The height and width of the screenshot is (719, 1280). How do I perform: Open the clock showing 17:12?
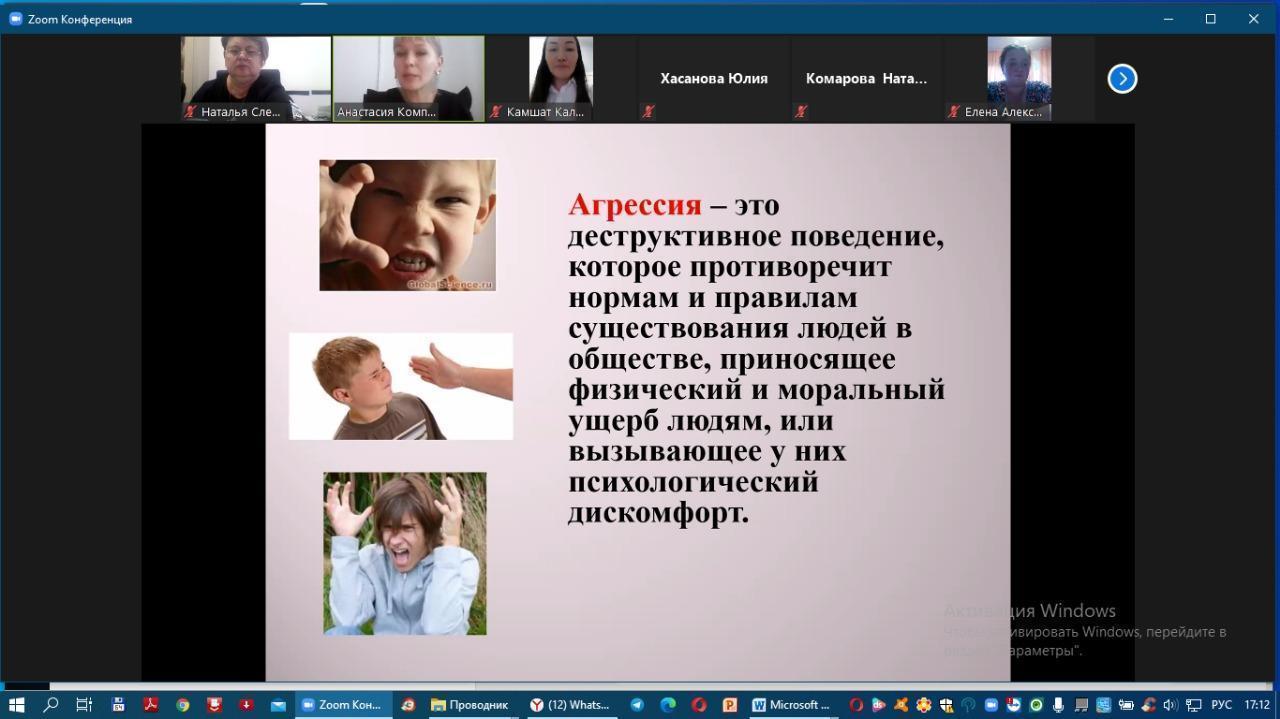point(1257,705)
